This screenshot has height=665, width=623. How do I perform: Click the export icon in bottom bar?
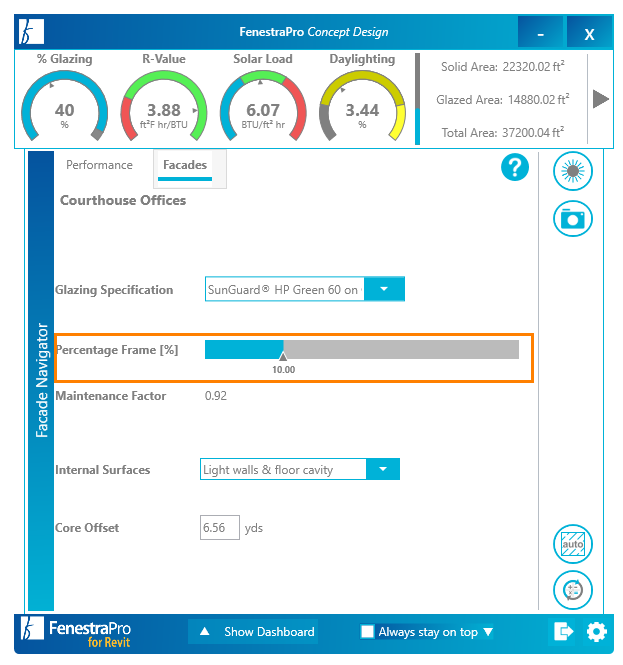564,631
